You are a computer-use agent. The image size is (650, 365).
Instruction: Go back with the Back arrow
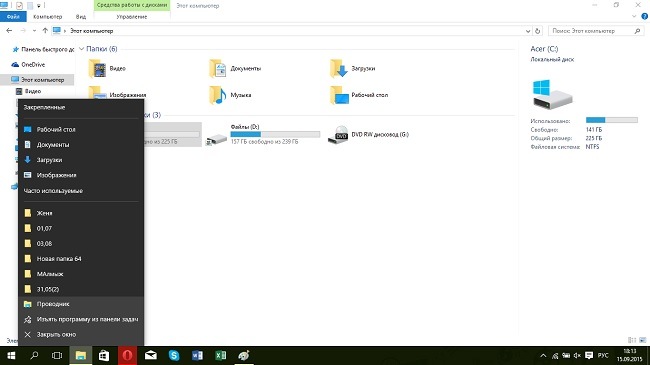tap(9, 31)
